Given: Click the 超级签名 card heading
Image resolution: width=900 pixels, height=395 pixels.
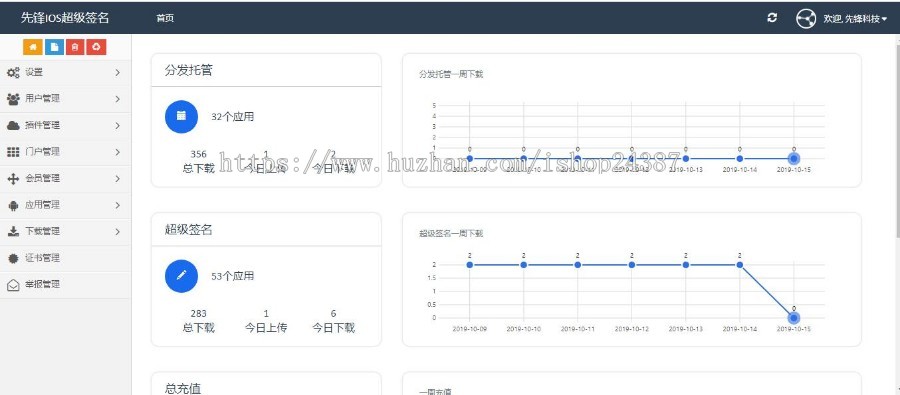Looking at the screenshot, I should tap(189, 230).
